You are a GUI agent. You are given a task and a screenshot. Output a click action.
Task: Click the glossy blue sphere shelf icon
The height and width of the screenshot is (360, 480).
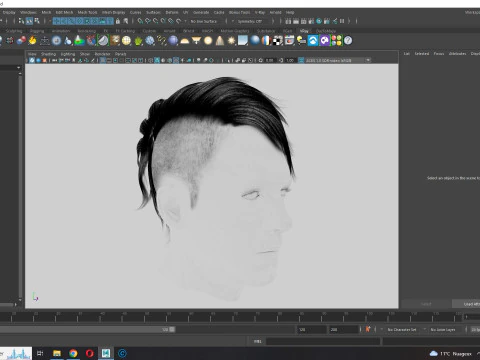255,41
